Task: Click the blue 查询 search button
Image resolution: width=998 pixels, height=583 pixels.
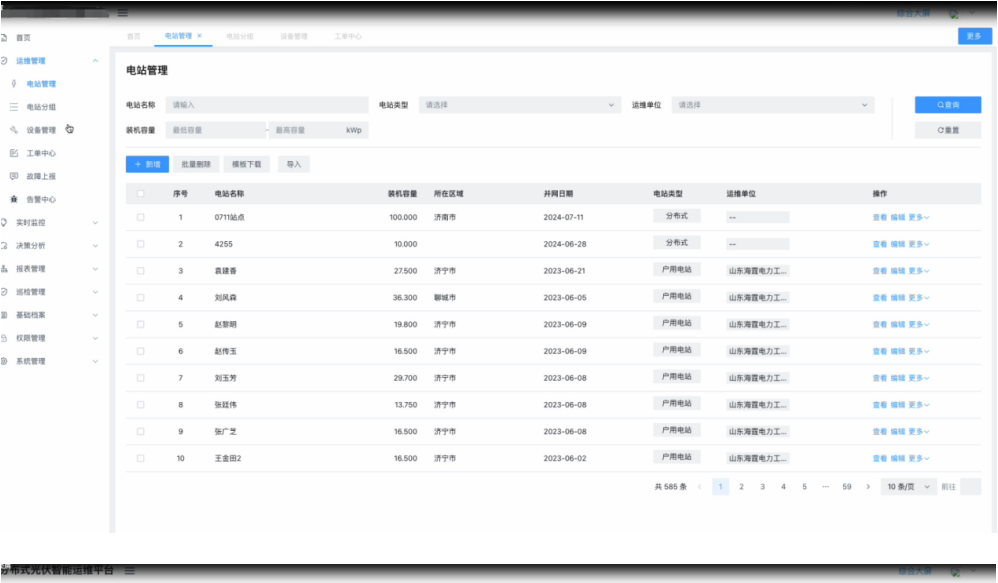Action: [x=947, y=105]
